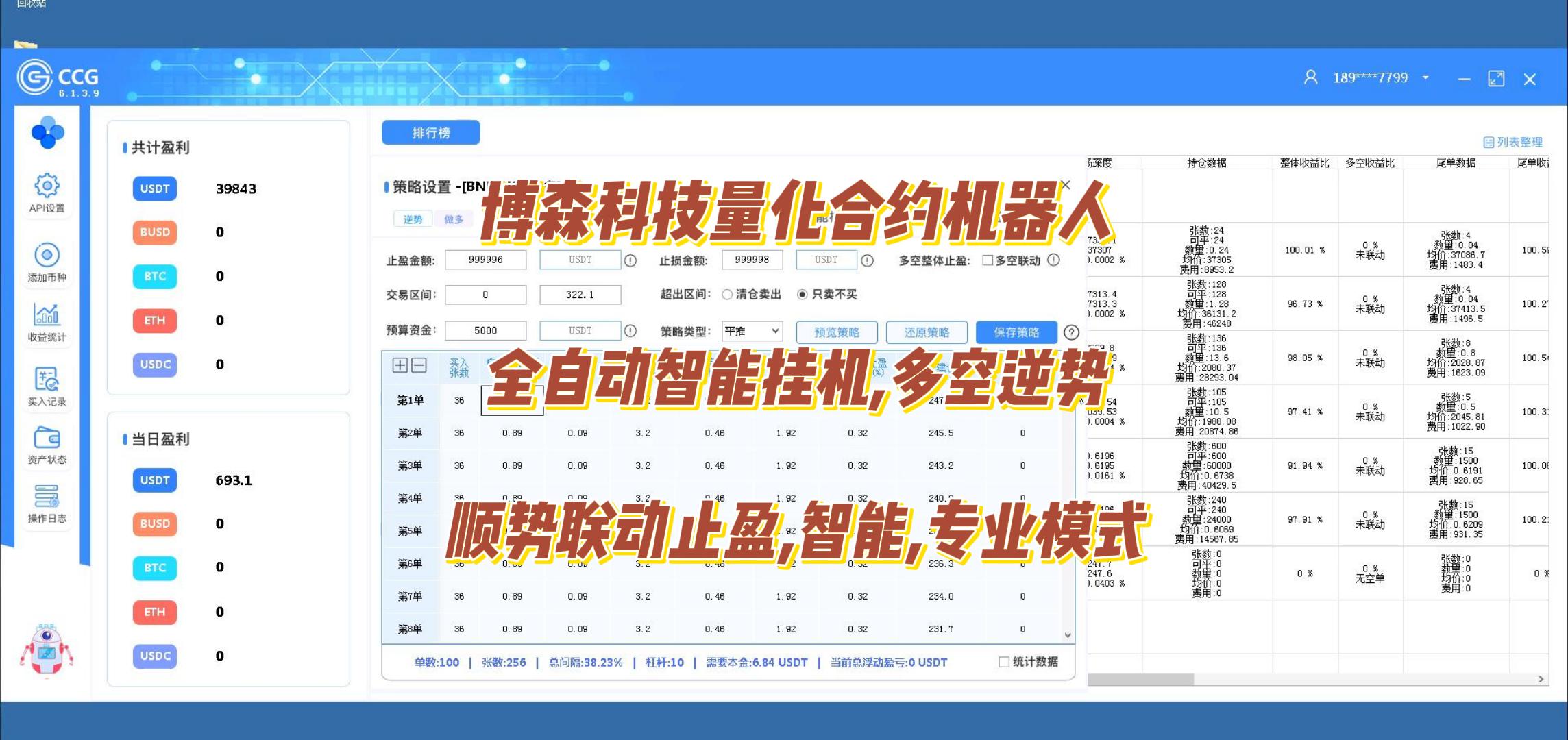Toggle the 统计数据 checkbox

[x=1004, y=662]
